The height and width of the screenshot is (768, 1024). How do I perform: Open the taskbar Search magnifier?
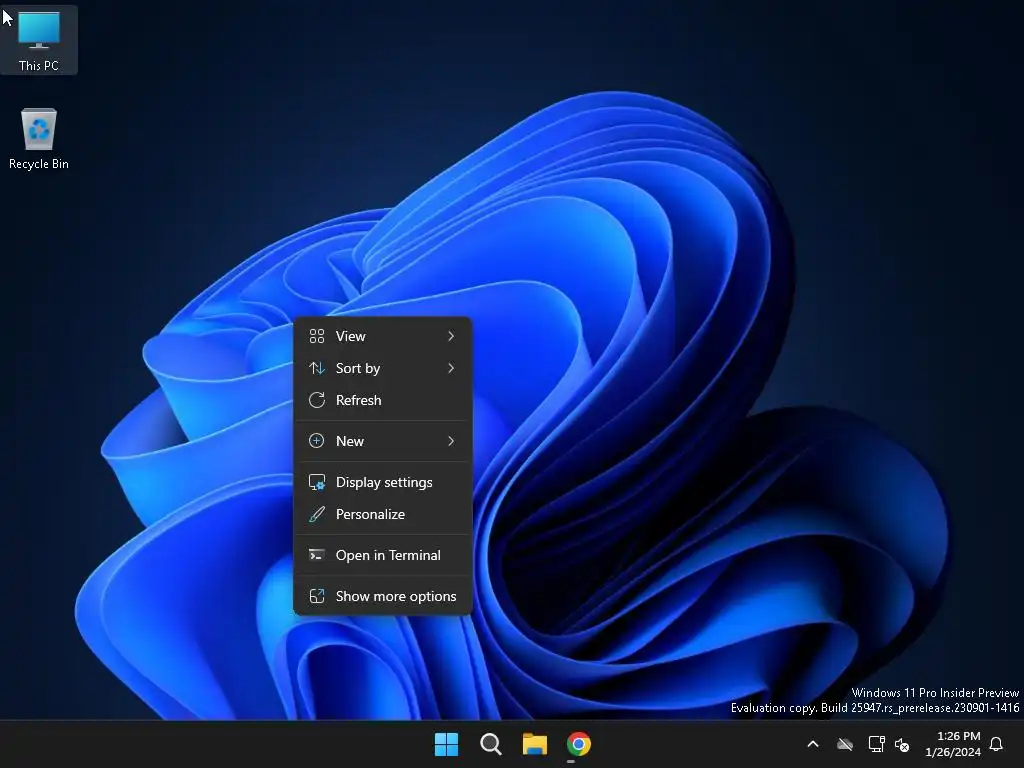point(490,744)
